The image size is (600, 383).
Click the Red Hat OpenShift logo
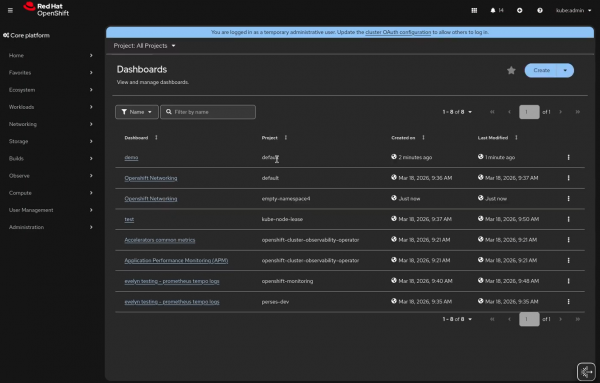46,9
